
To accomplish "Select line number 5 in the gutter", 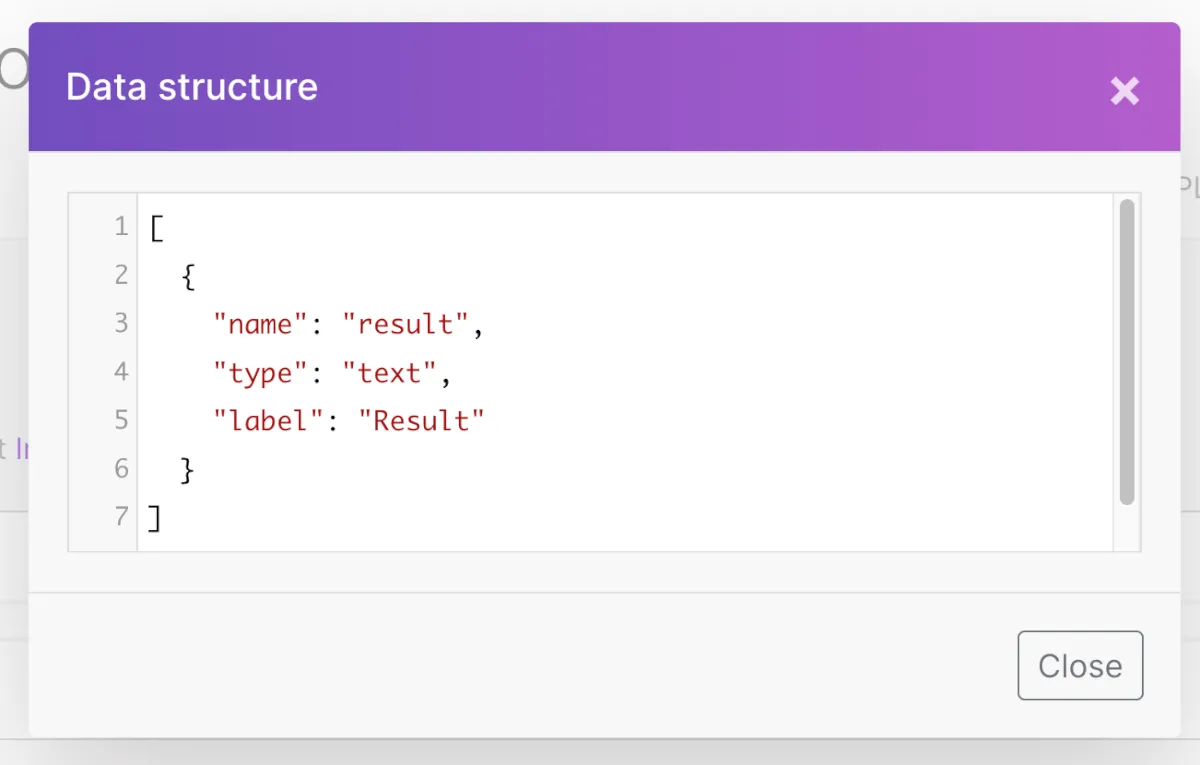I will [x=121, y=420].
